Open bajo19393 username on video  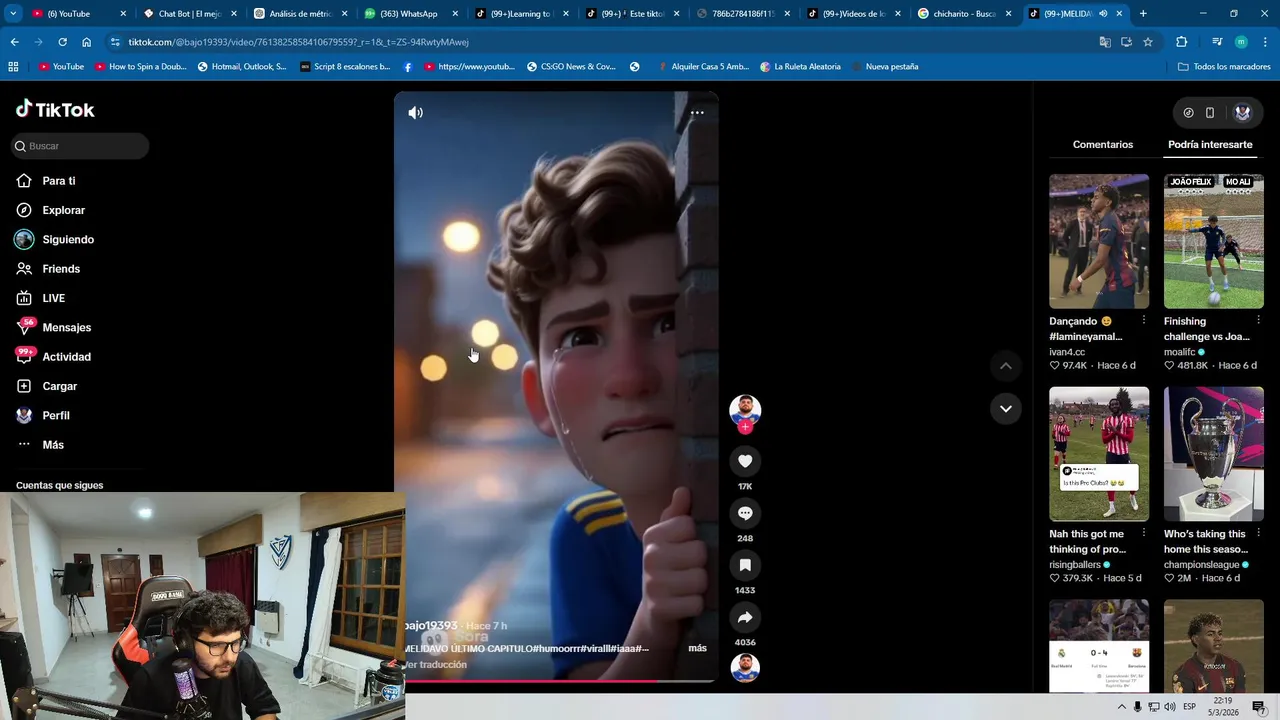[x=431, y=626]
